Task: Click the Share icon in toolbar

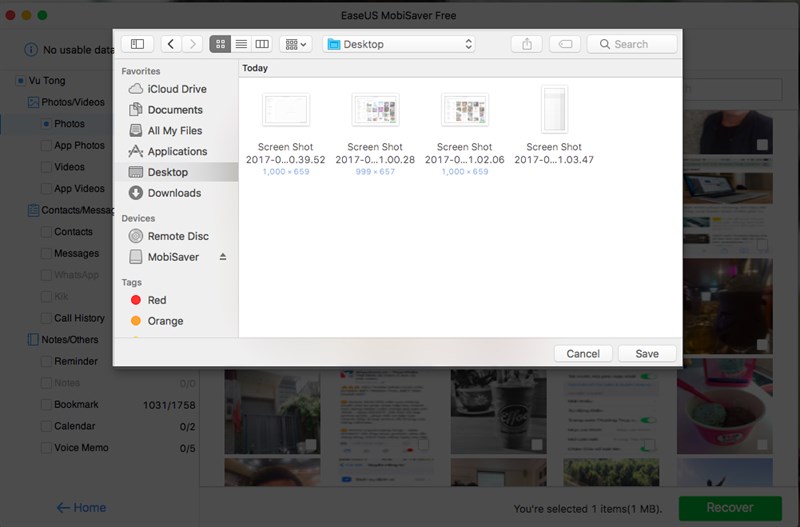Action: 526,44
